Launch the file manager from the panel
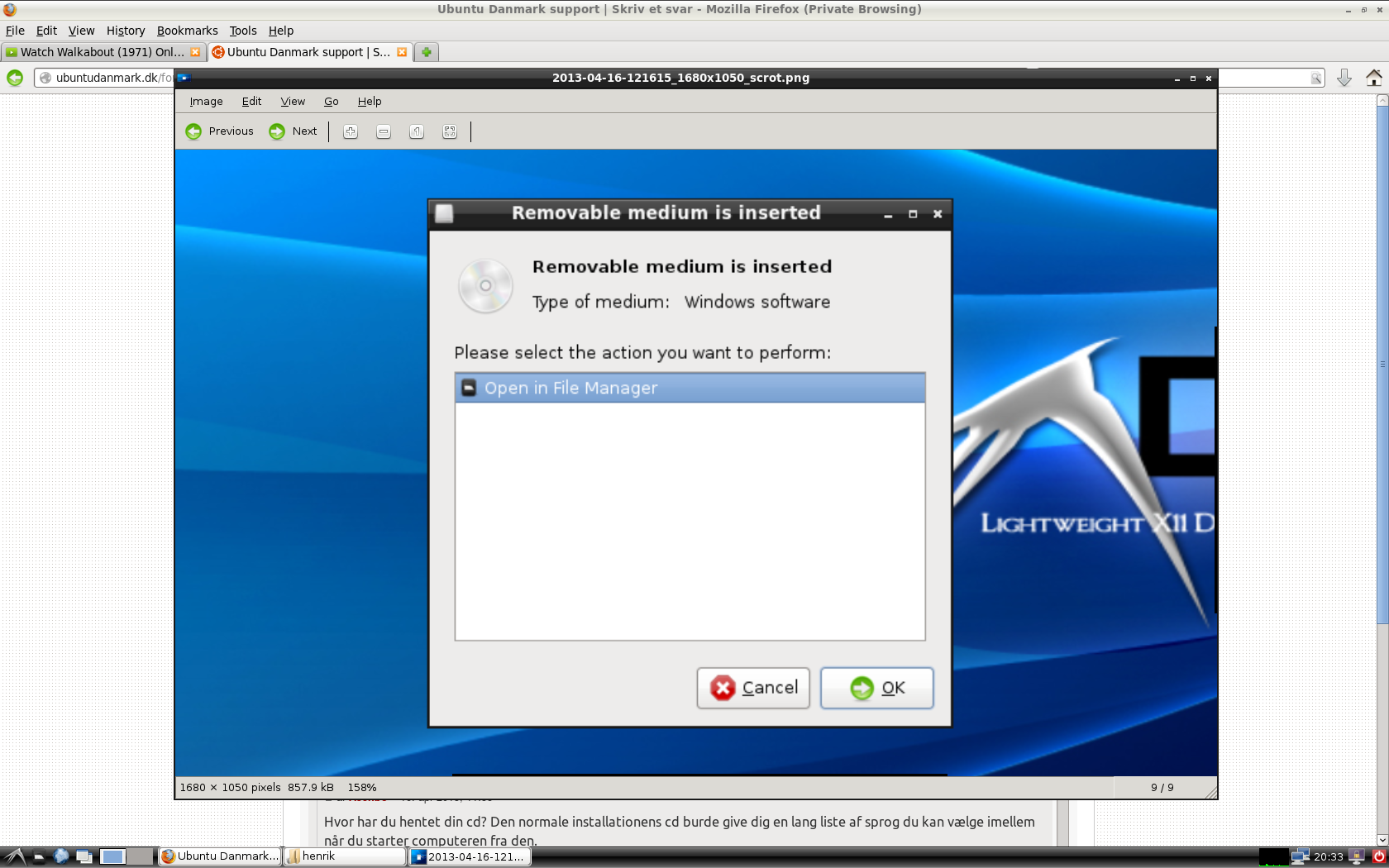 39,857
